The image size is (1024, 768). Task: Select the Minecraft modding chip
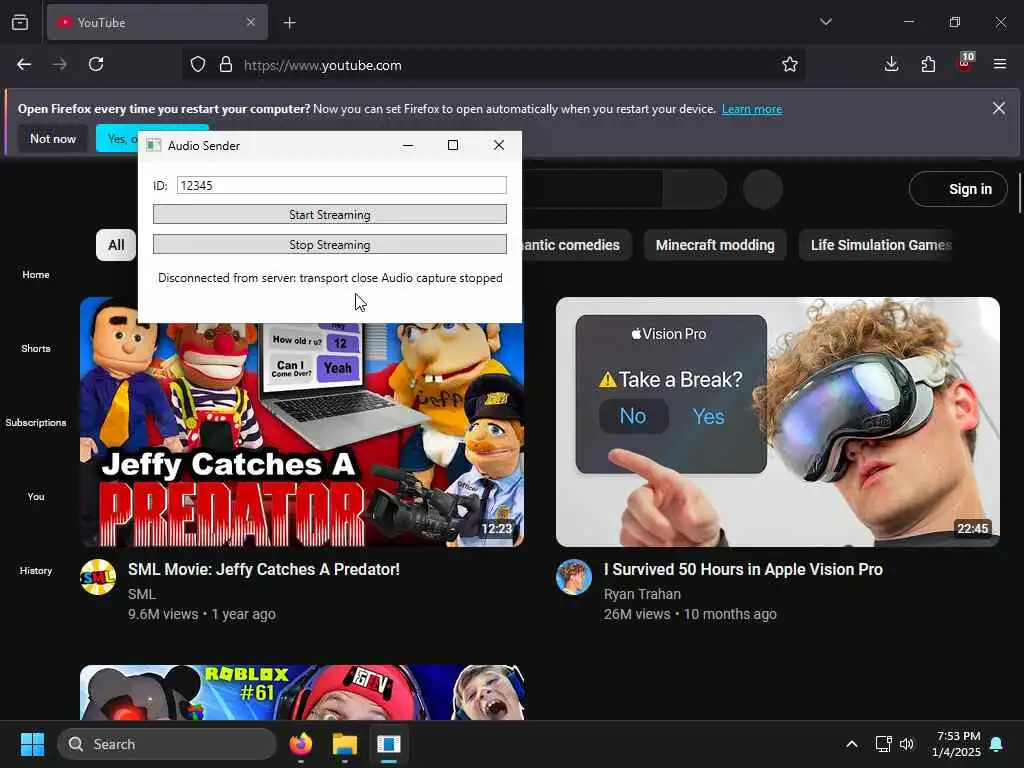pos(715,245)
